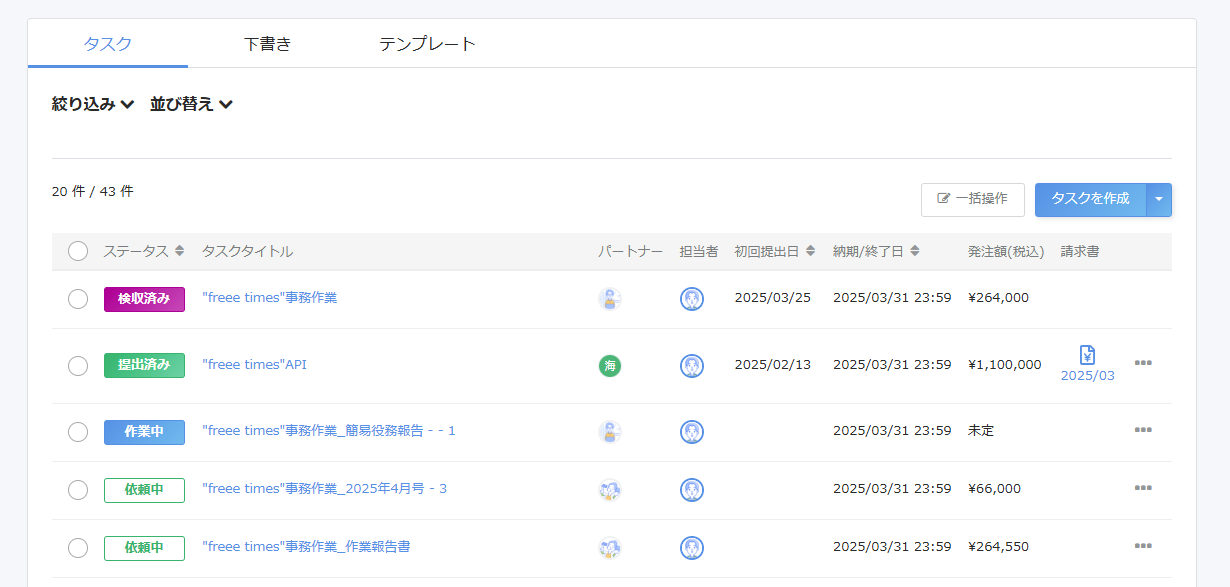Open more options for "freee times"API row
Image resolution: width=1230 pixels, height=587 pixels.
[x=1143, y=363]
